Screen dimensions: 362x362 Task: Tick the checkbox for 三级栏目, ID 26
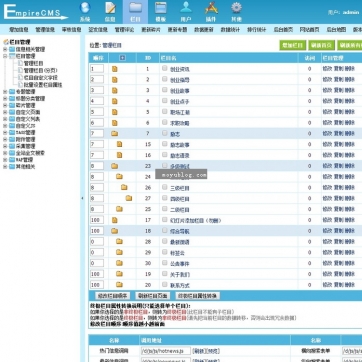[165, 187]
